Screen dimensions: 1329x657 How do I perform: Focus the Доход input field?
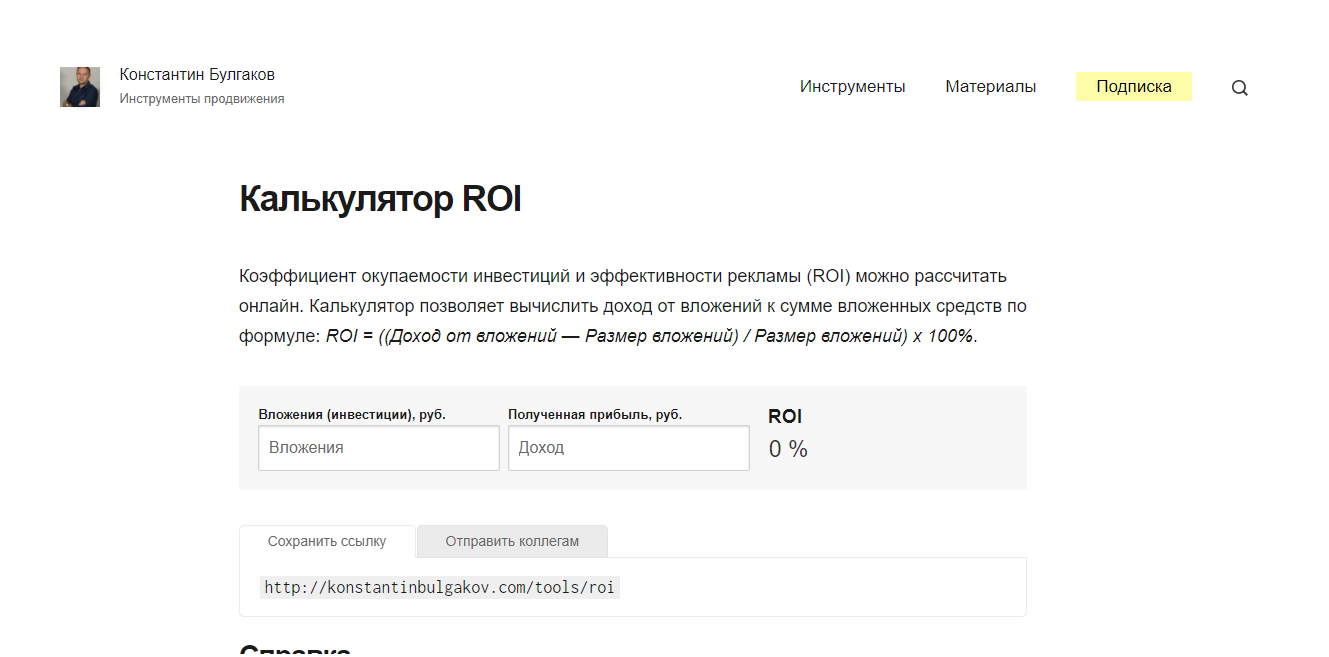pyautogui.click(x=628, y=448)
